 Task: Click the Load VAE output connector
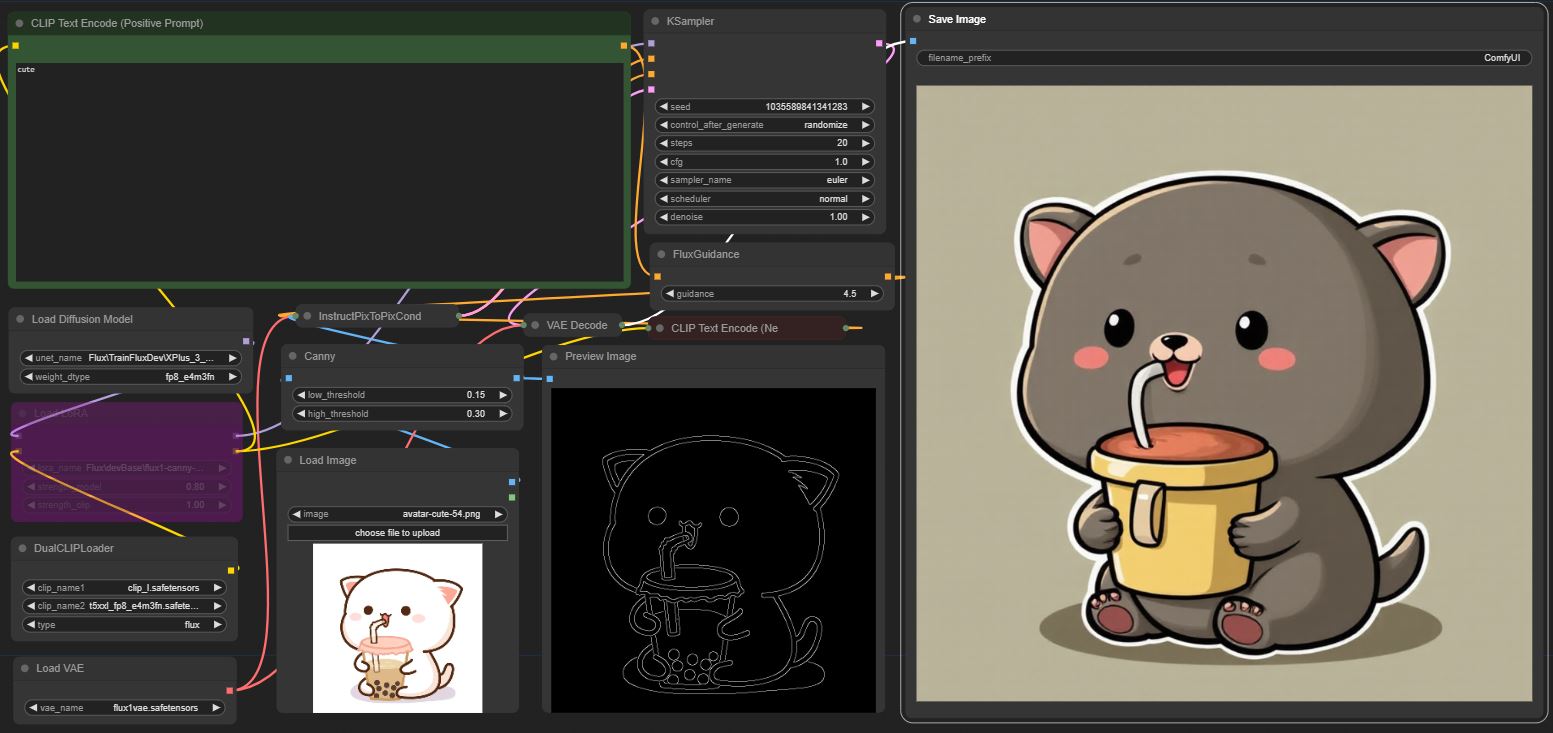click(x=230, y=690)
